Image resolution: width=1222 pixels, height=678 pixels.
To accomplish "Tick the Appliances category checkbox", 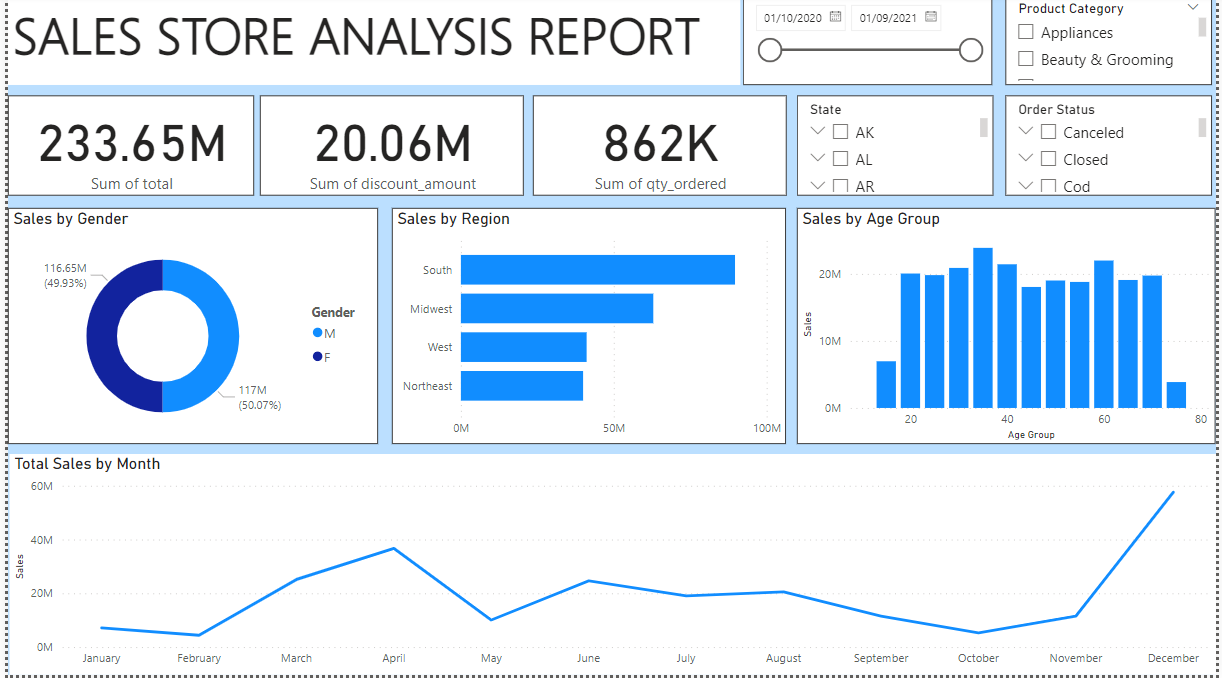I will point(1025,32).
